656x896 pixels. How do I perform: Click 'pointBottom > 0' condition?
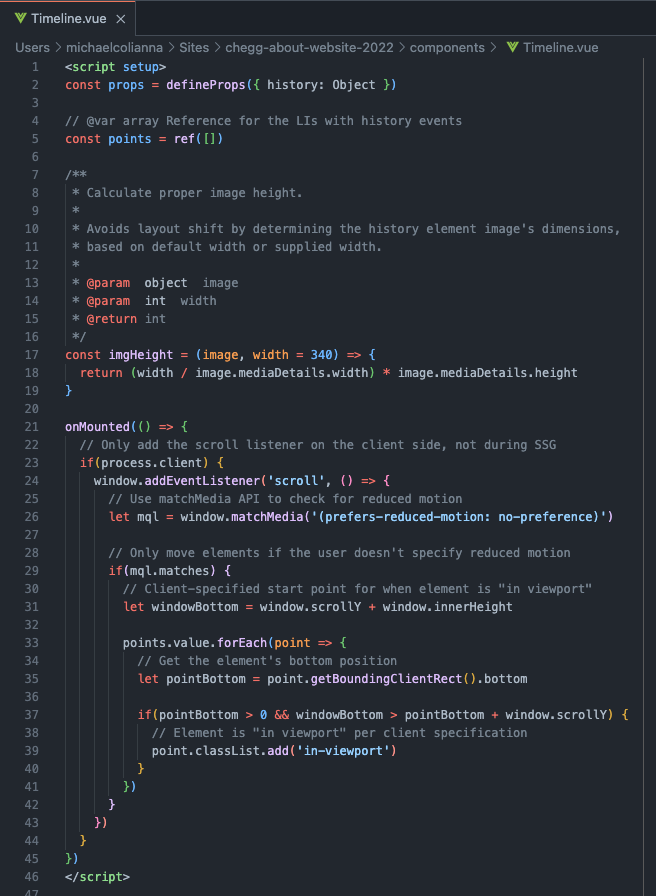[x=213, y=715]
